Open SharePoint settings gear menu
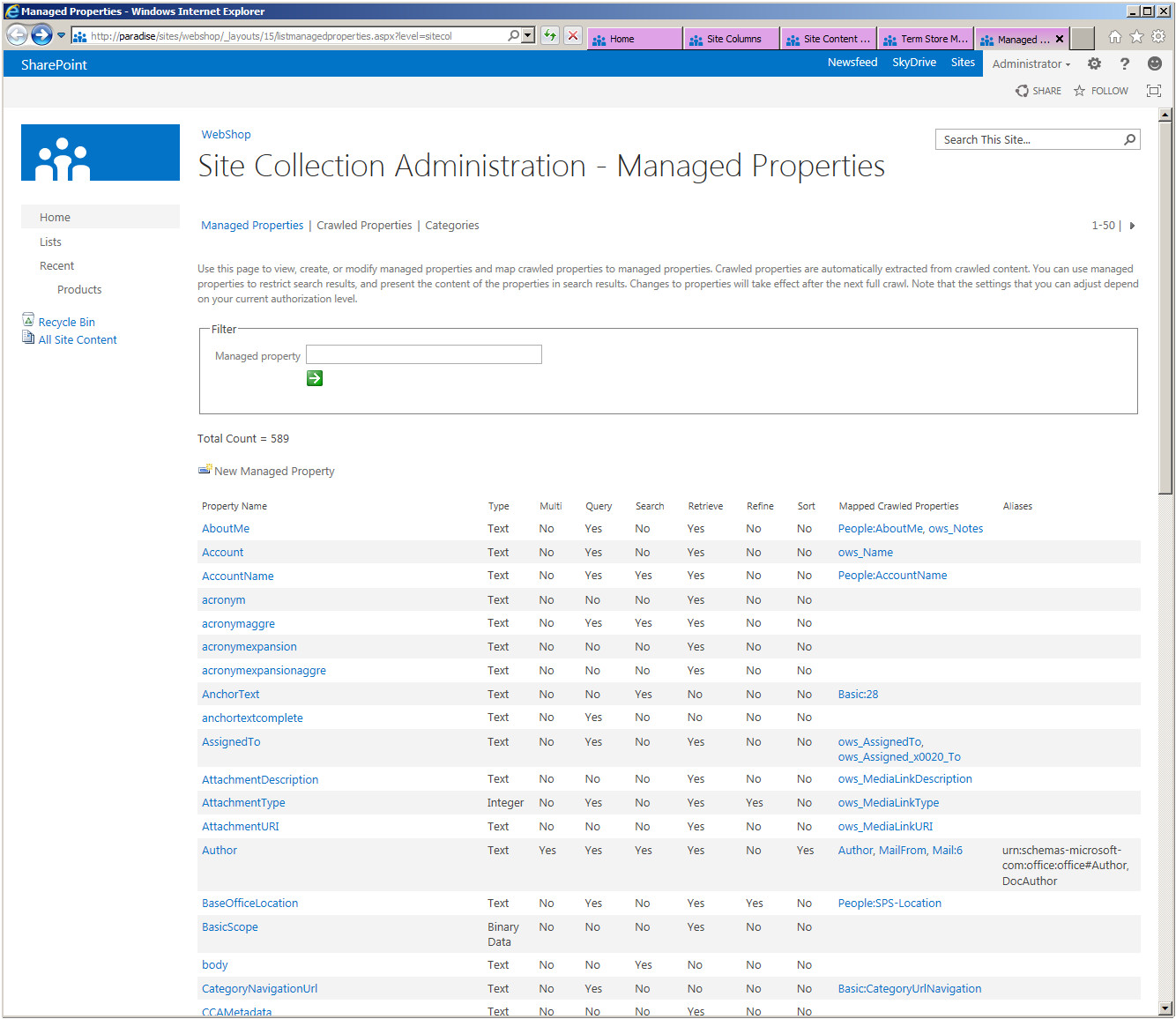The image size is (1176, 1019). click(x=1093, y=63)
